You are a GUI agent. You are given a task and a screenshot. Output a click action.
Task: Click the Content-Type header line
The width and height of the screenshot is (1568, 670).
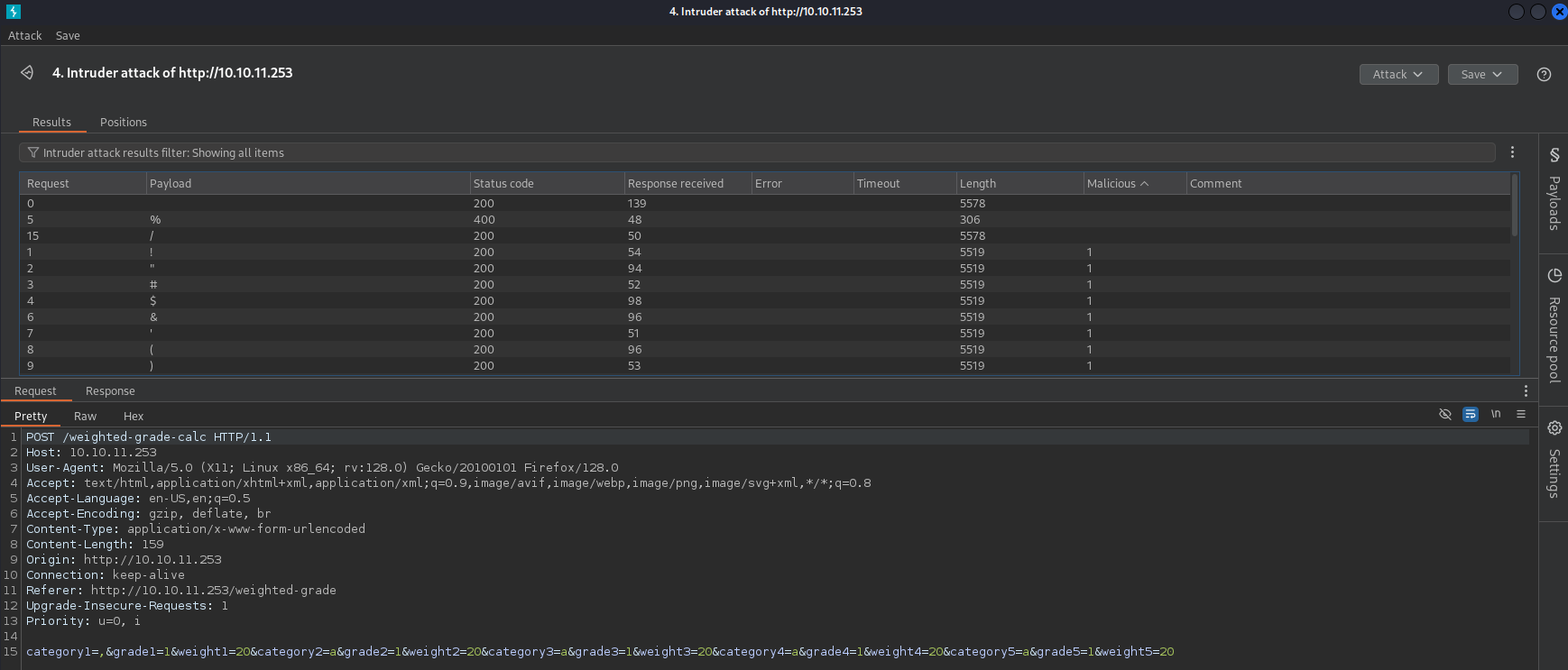coord(196,528)
